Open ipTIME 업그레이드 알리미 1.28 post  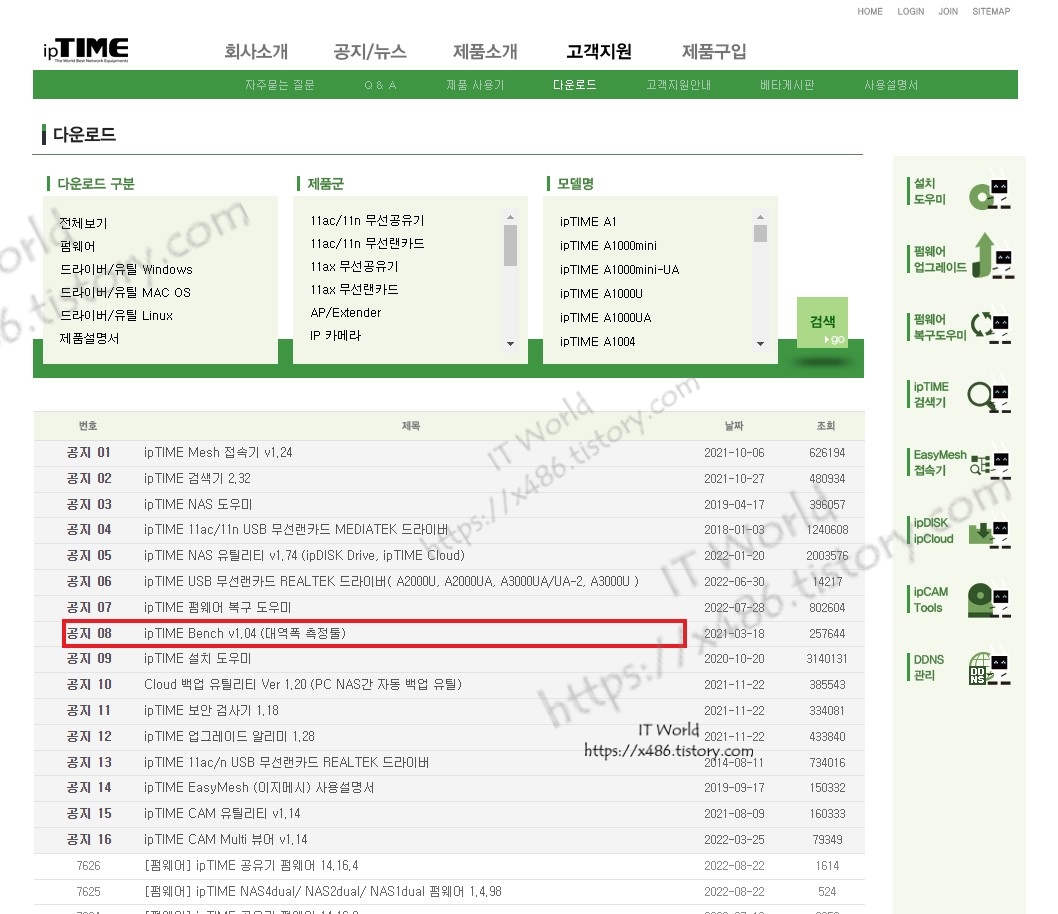[x=229, y=737]
